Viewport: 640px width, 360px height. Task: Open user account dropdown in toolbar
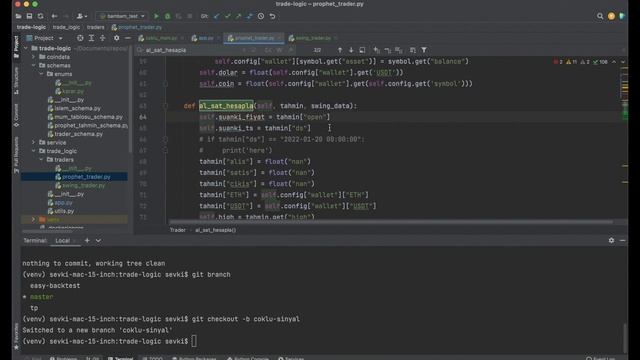(x=82, y=16)
